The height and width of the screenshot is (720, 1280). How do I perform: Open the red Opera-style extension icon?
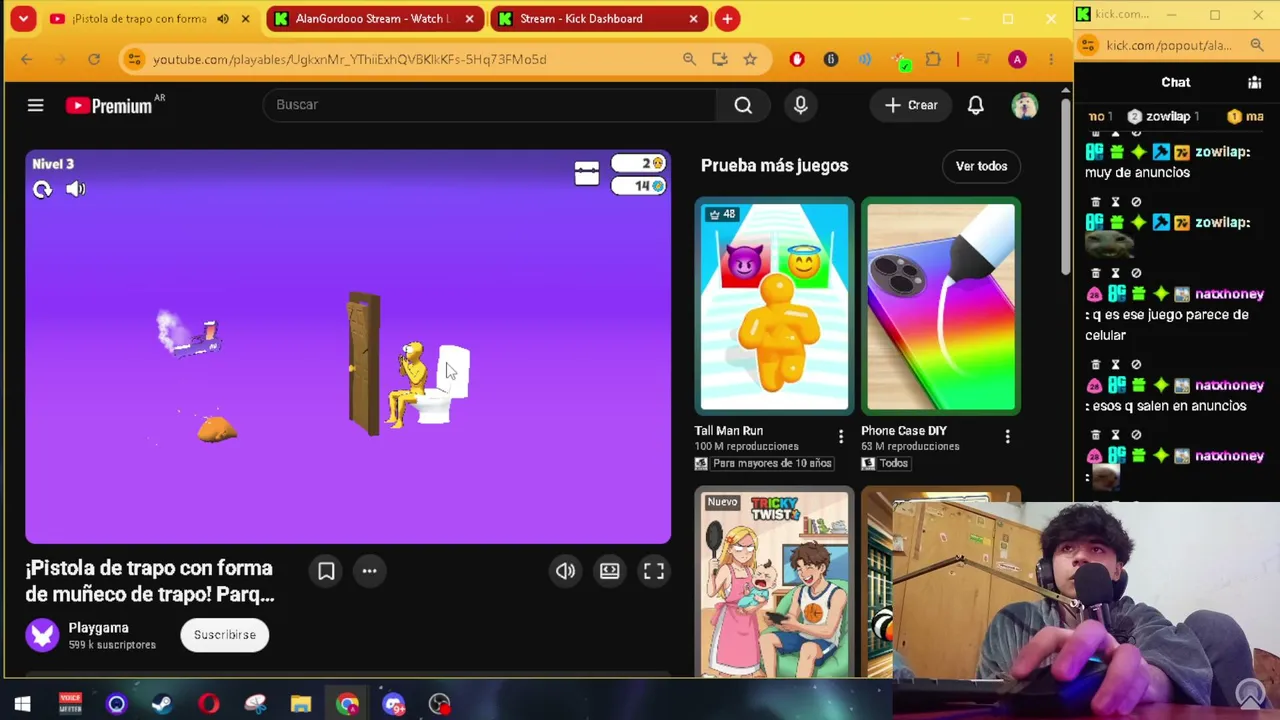[x=797, y=60]
